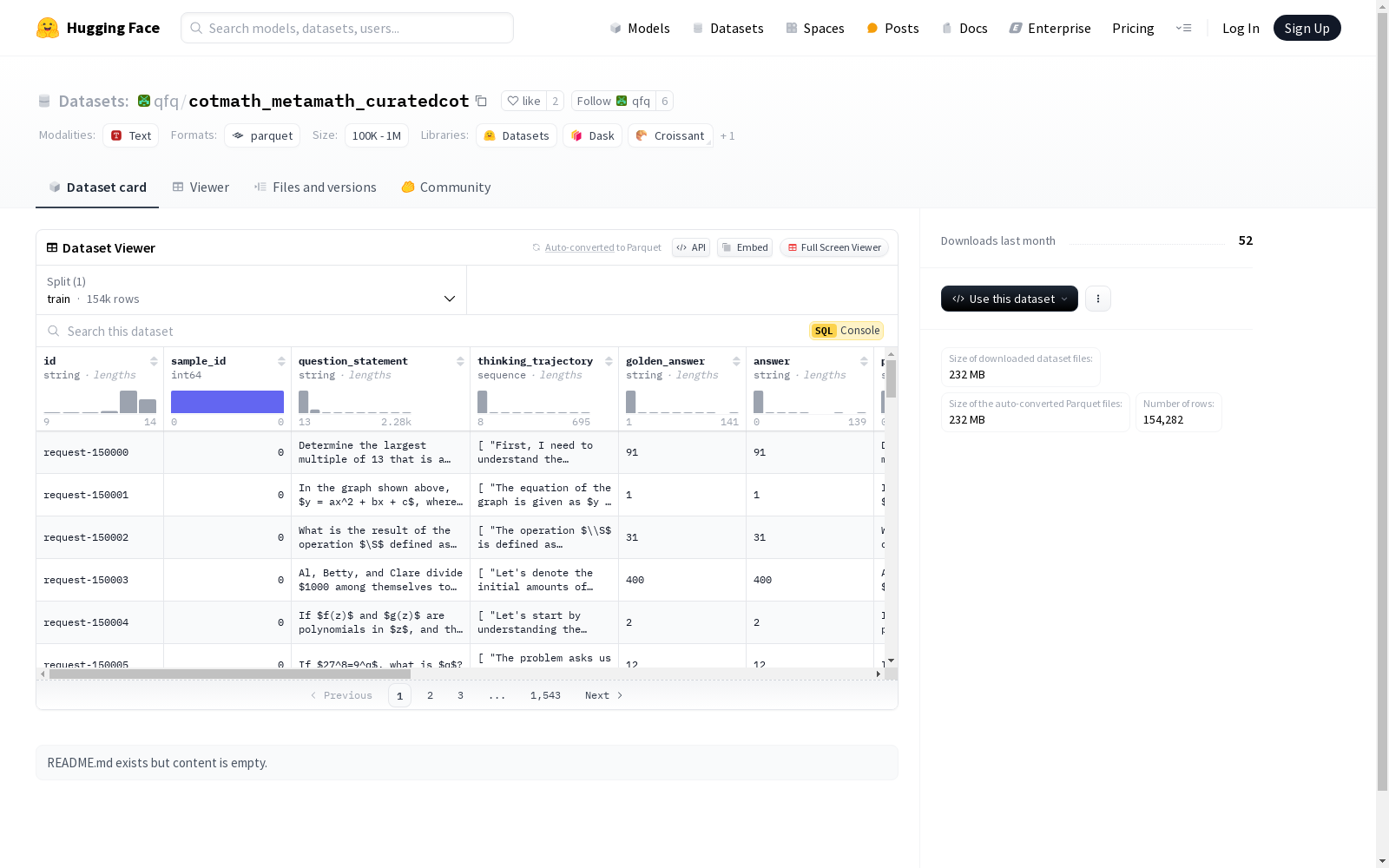
Task: Go to the Next page of rows
Action: pos(604,695)
